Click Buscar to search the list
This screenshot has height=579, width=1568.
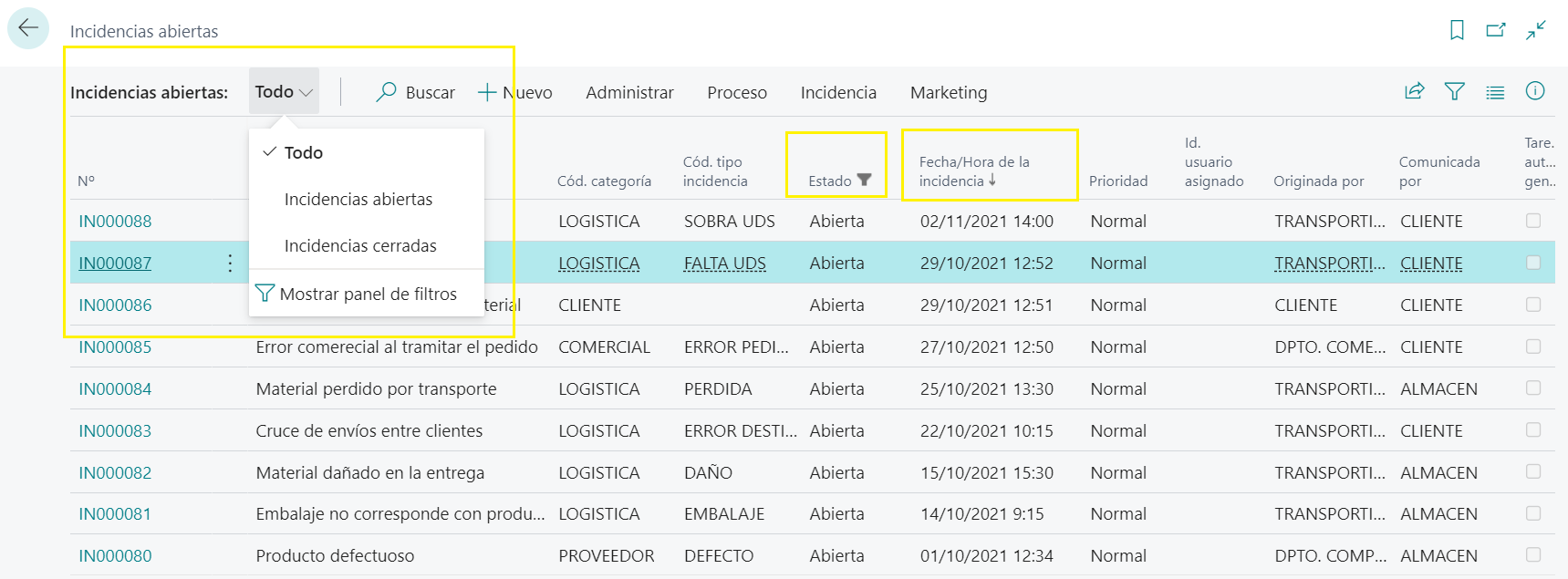pyautogui.click(x=416, y=92)
